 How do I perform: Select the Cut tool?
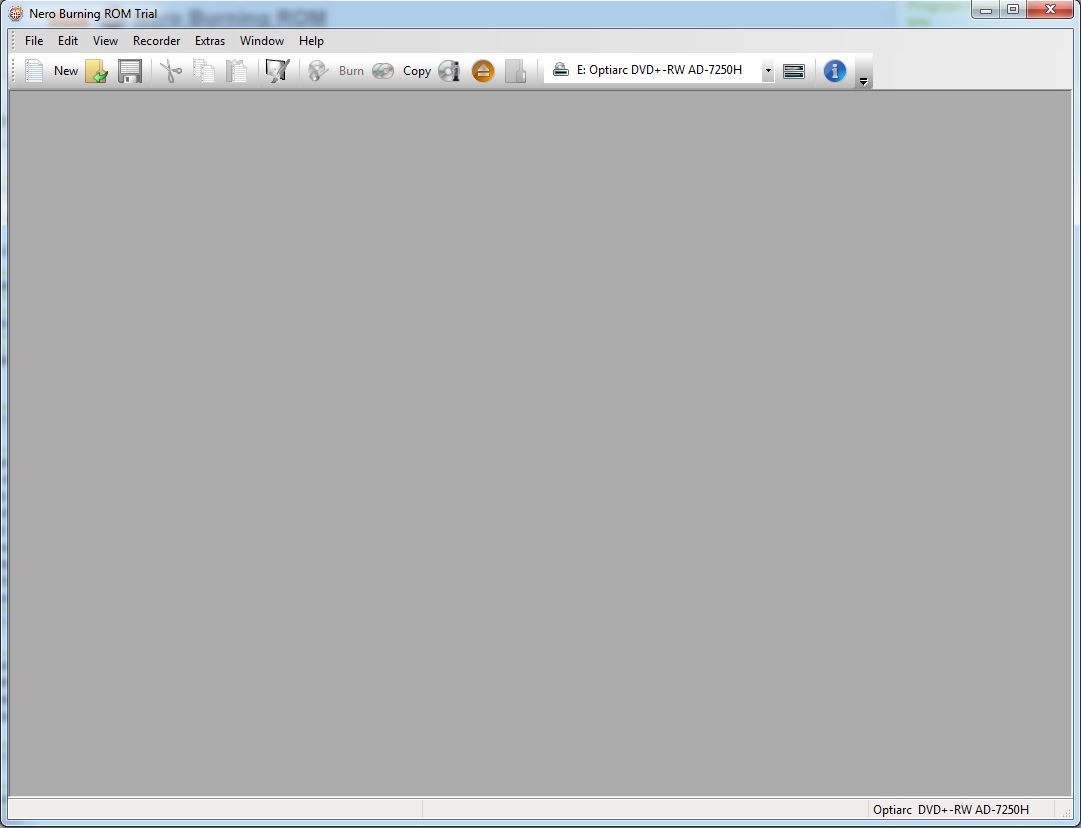point(171,70)
